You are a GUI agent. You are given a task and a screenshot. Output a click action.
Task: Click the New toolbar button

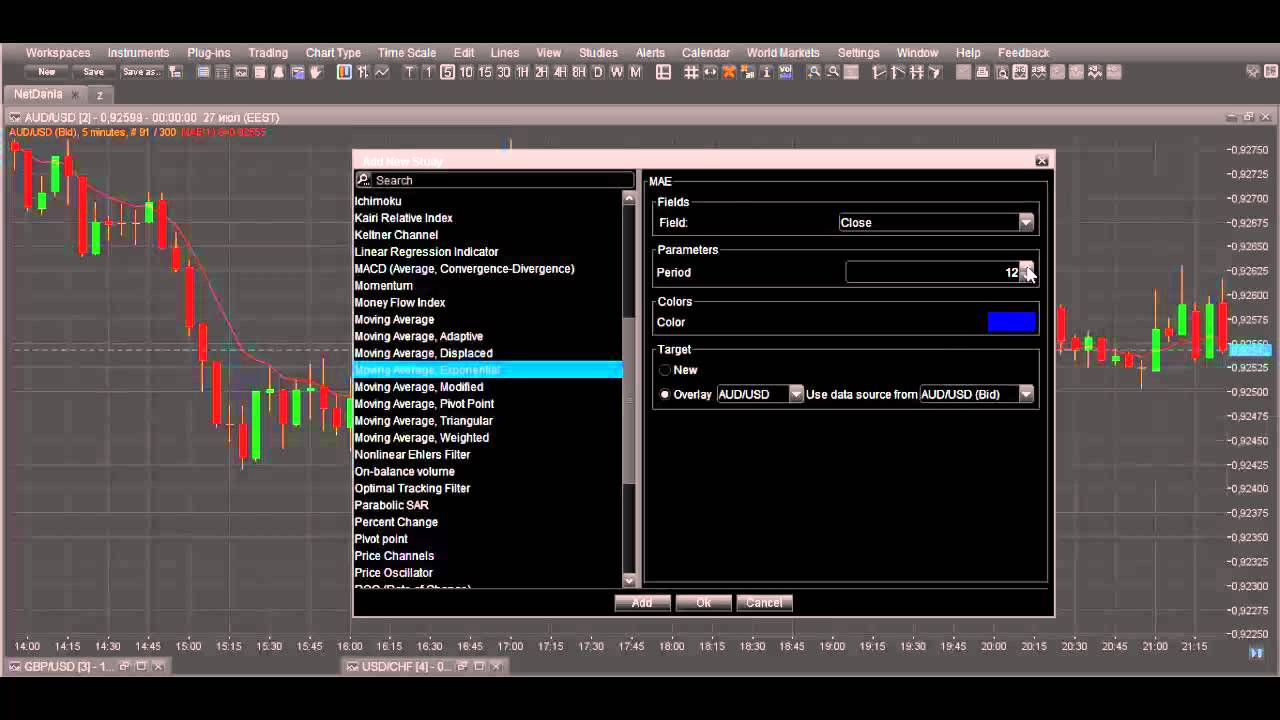47,72
